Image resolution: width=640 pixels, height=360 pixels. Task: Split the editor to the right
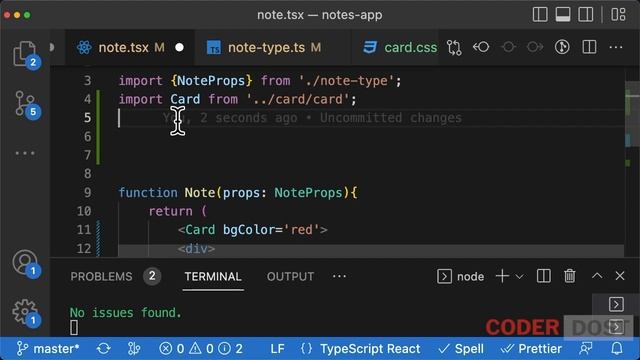point(589,47)
